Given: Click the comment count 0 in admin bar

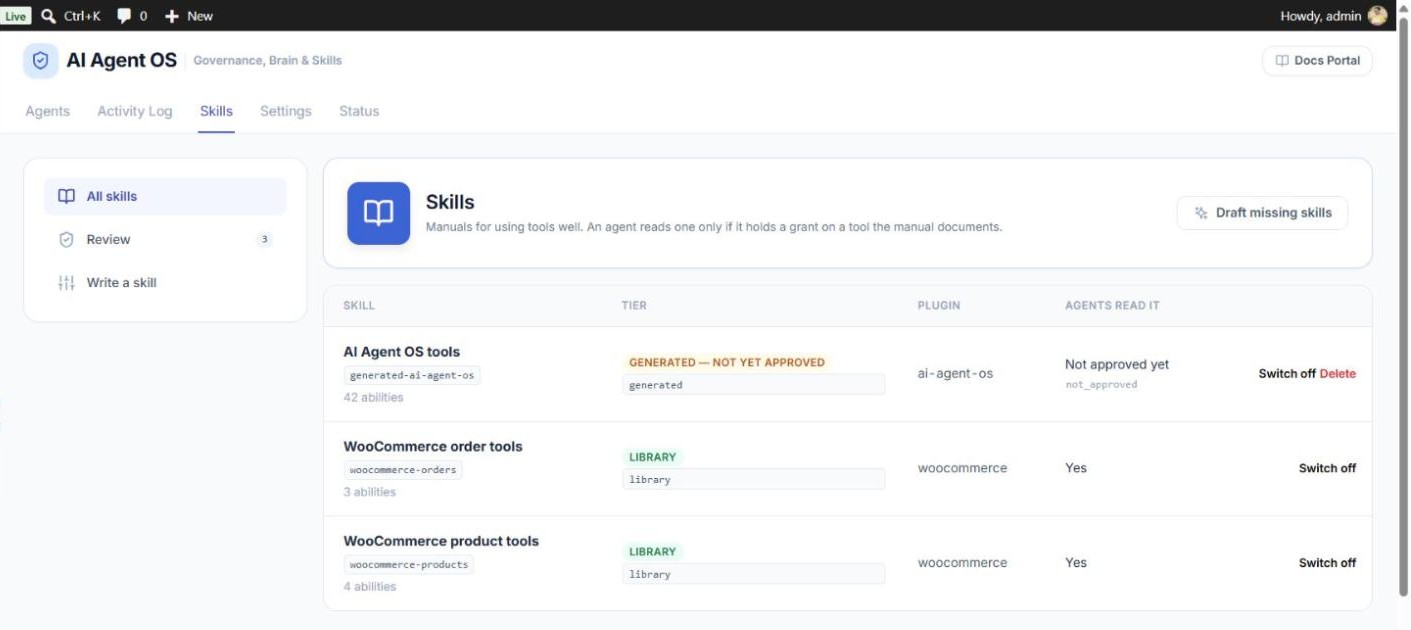Looking at the screenshot, I should point(143,16).
